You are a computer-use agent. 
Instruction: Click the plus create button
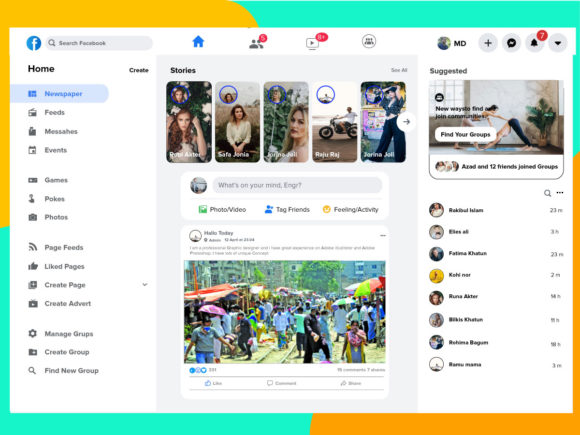click(x=488, y=43)
